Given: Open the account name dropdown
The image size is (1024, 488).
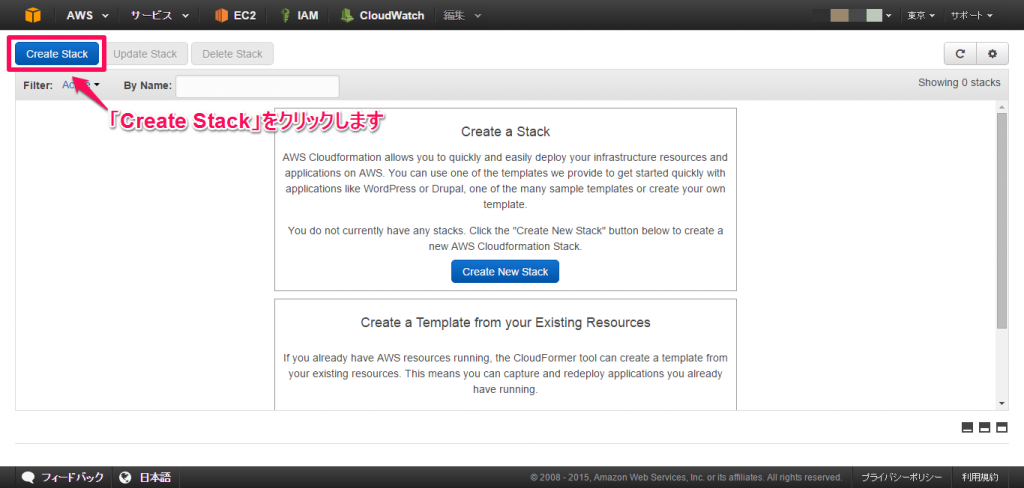Looking at the screenshot, I should pyautogui.click(x=861, y=15).
